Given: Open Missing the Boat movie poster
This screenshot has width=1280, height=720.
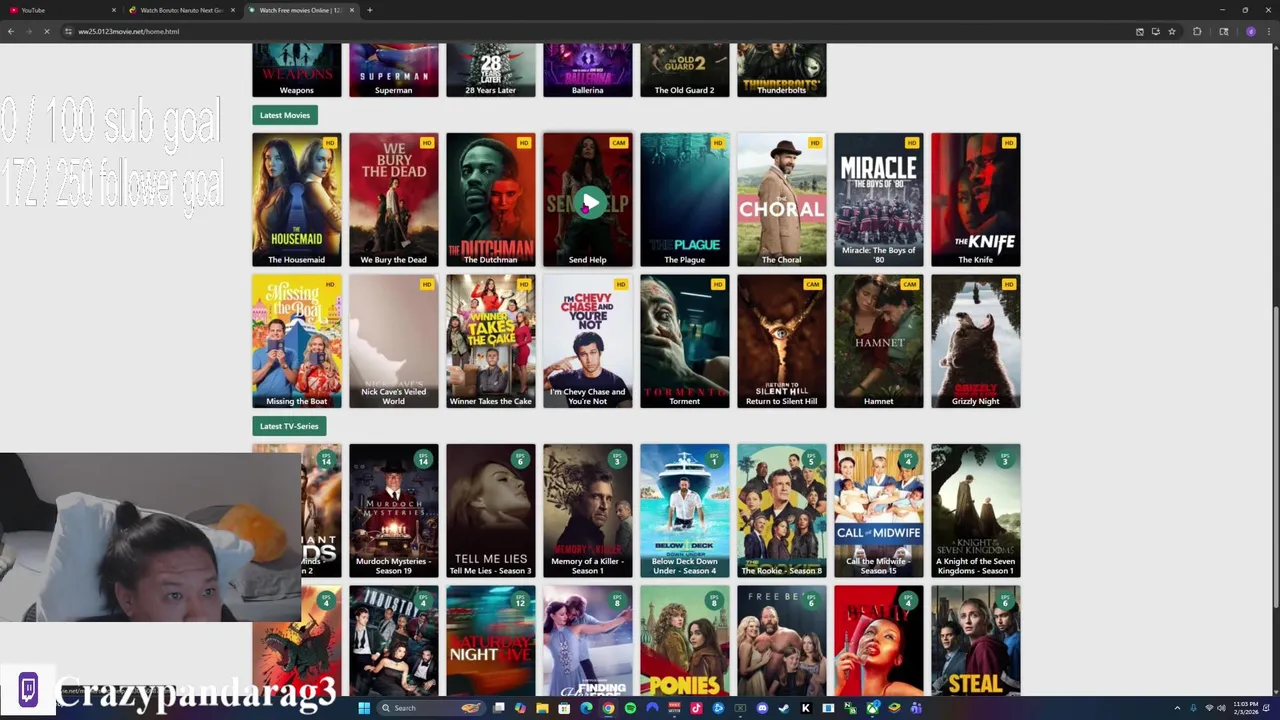Looking at the screenshot, I should coord(297,341).
